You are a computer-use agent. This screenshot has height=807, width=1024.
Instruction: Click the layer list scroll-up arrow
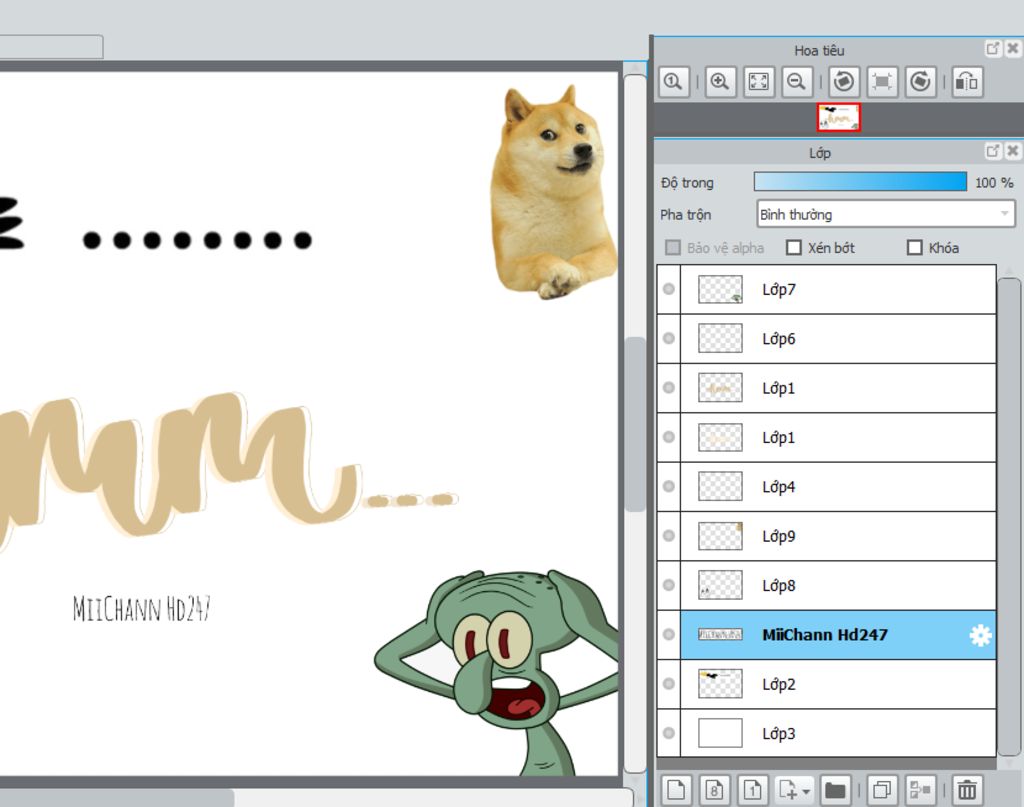[1010, 270]
